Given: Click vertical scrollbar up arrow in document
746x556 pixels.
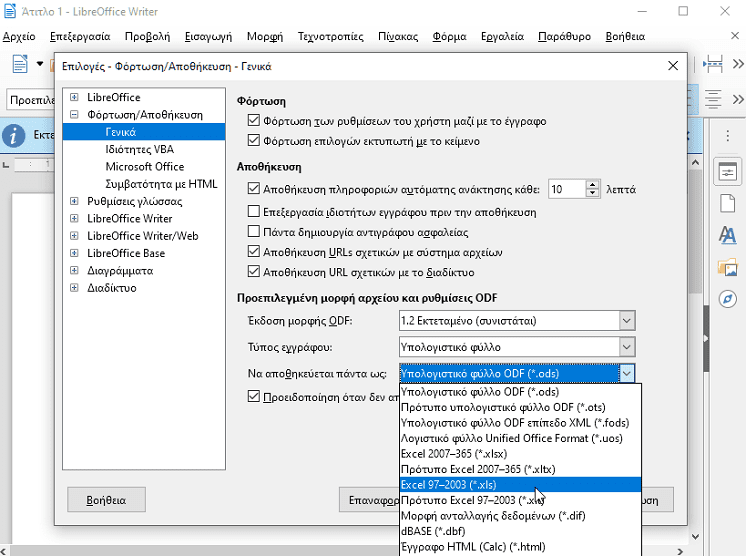Looking at the screenshot, I should [695, 163].
